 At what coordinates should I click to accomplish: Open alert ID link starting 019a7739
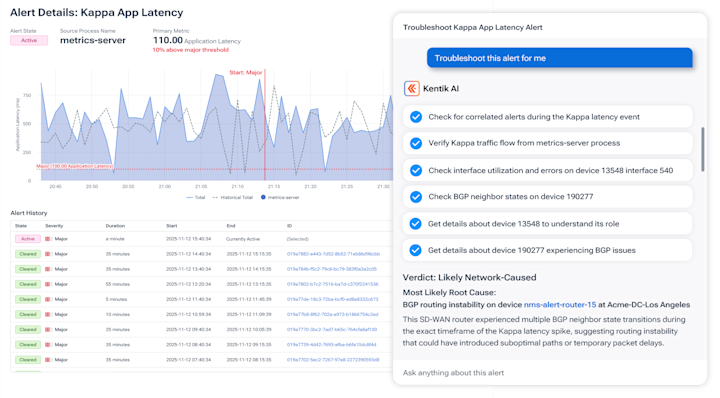pyautogui.click(x=332, y=345)
